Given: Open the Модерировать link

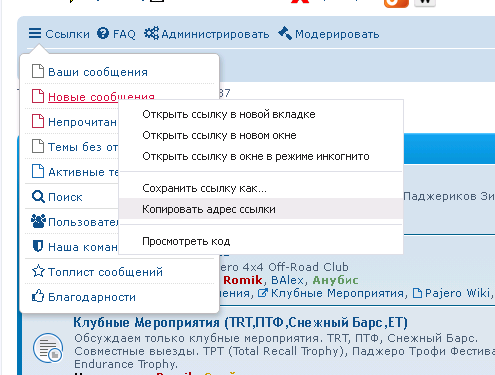Looking at the screenshot, I should click(x=337, y=34).
